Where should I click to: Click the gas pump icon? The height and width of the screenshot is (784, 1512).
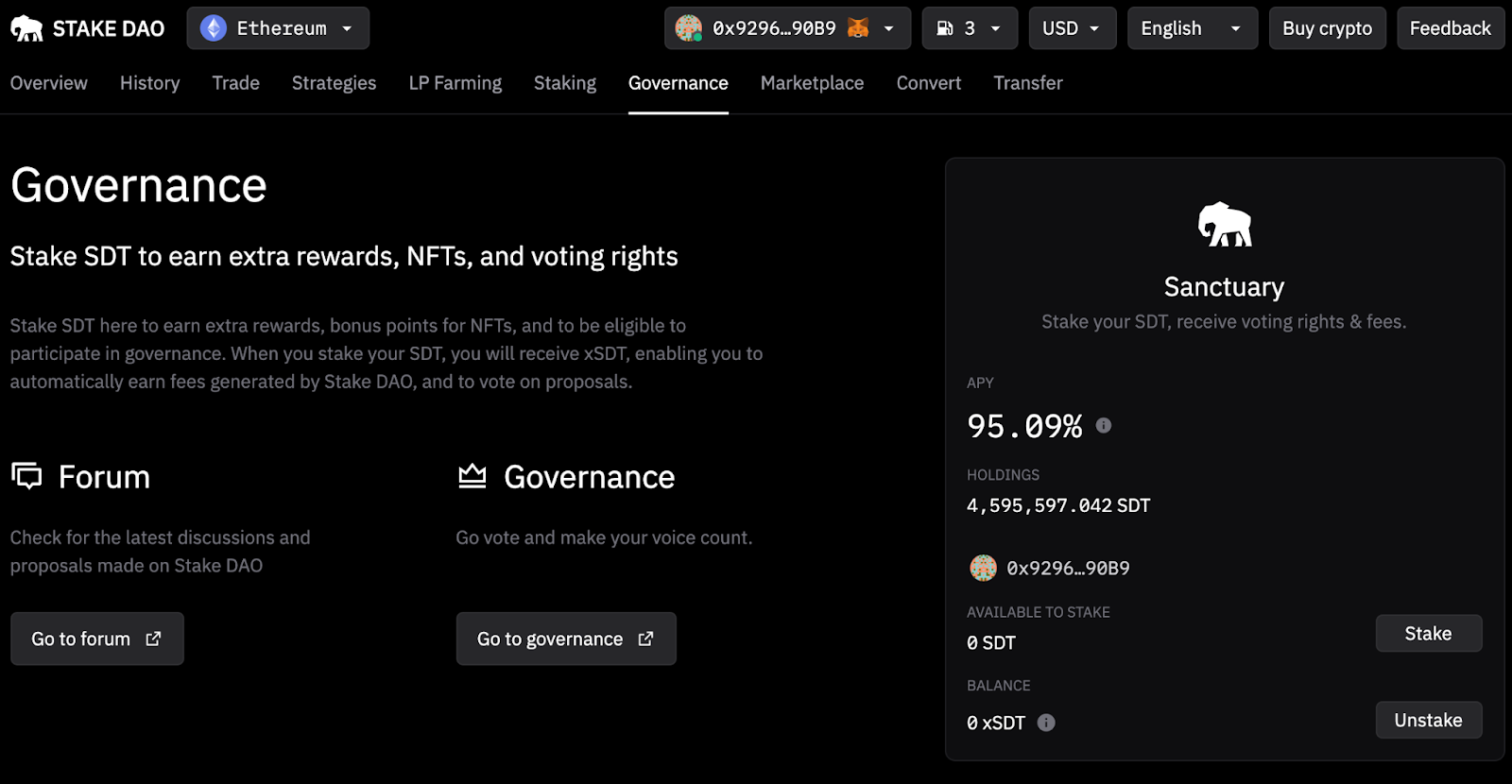[x=945, y=28]
